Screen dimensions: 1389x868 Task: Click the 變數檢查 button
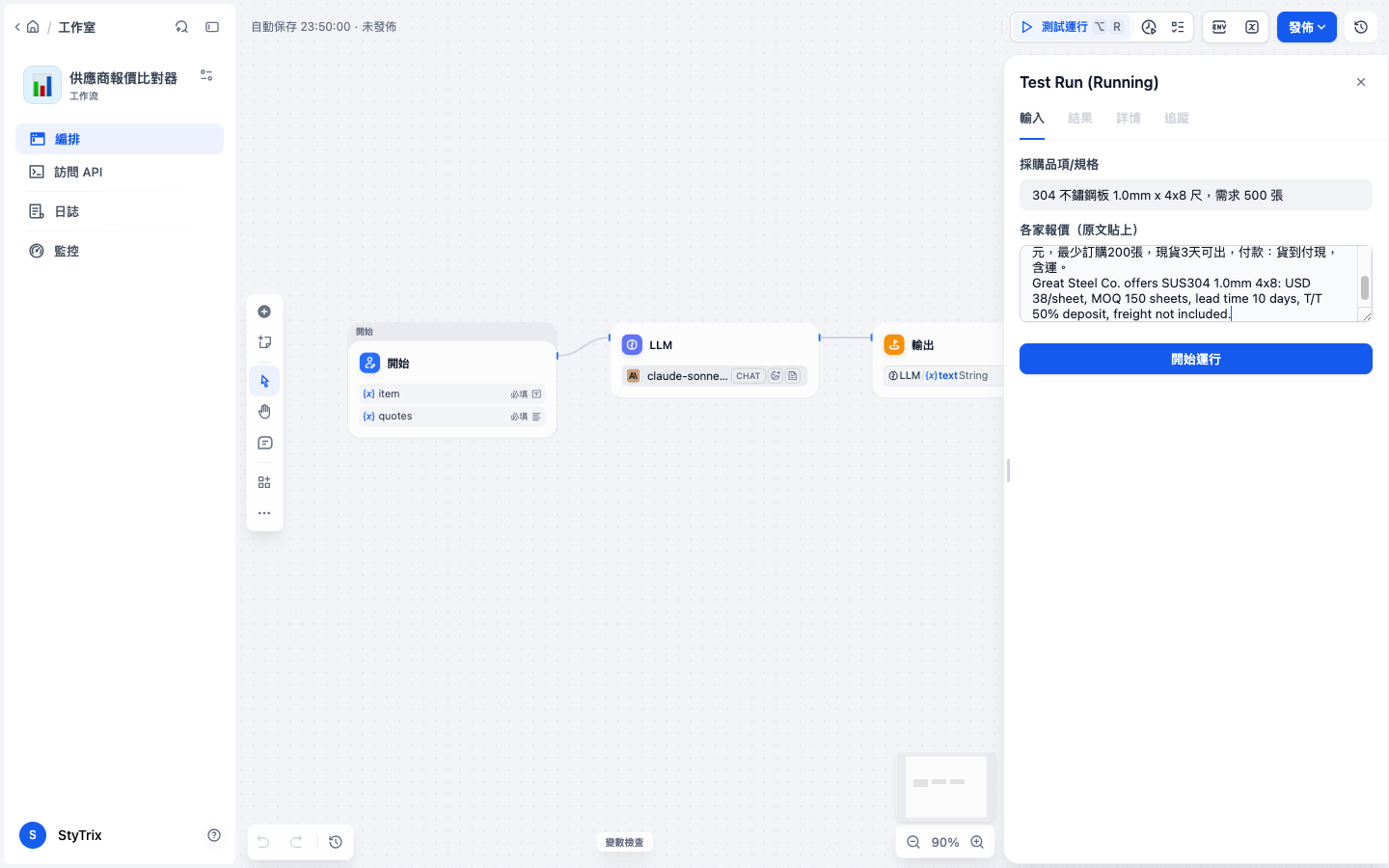[624, 842]
